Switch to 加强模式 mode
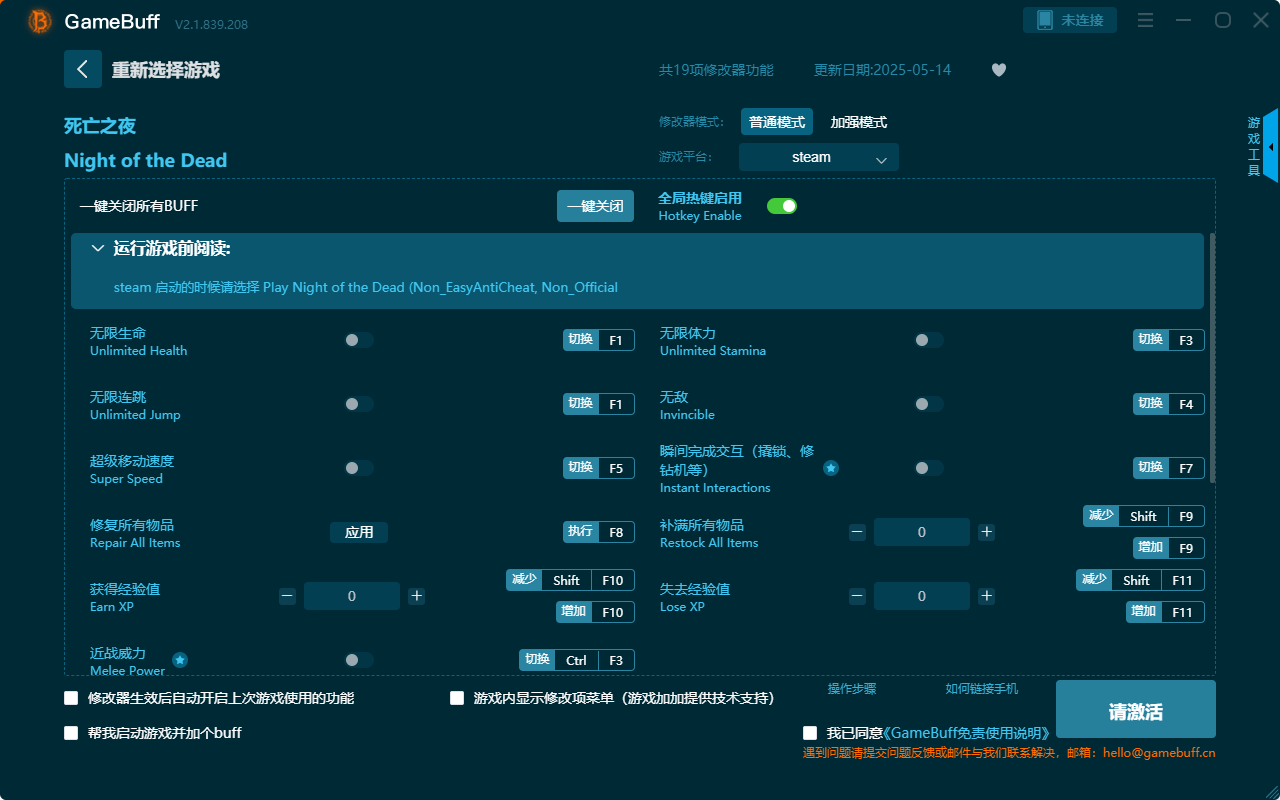The height and width of the screenshot is (800, 1280). [x=860, y=121]
